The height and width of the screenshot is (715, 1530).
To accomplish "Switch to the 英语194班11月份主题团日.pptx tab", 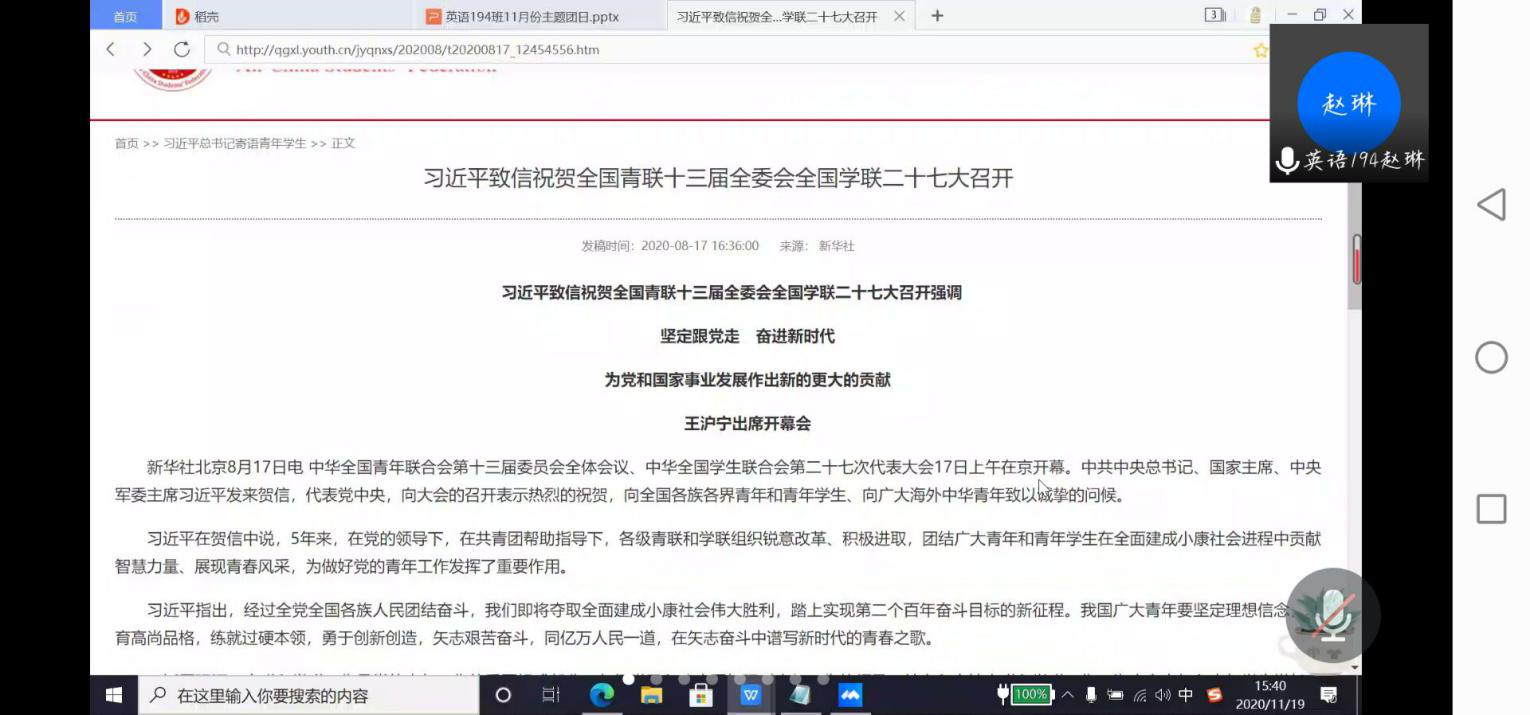I will (x=532, y=16).
